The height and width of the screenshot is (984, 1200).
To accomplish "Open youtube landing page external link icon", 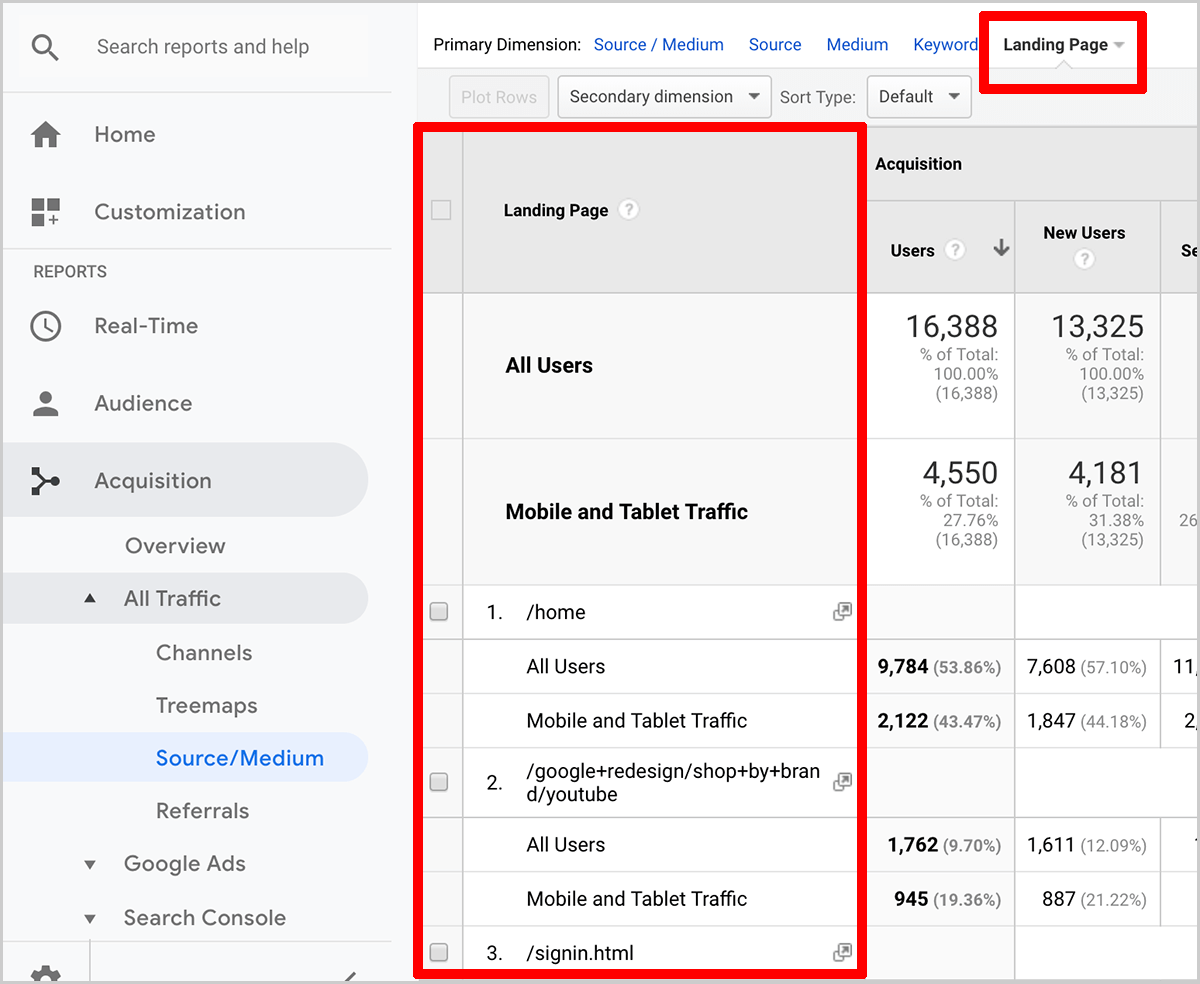I will (x=842, y=782).
